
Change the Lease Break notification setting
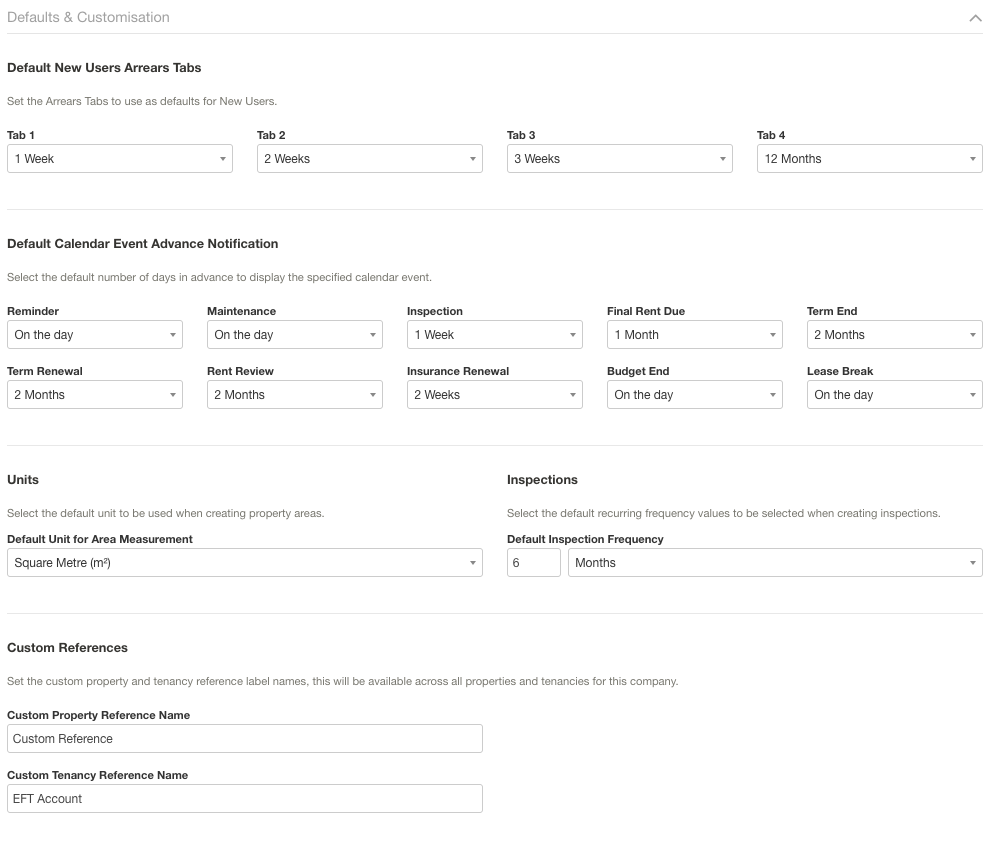[x=894, y=395]
